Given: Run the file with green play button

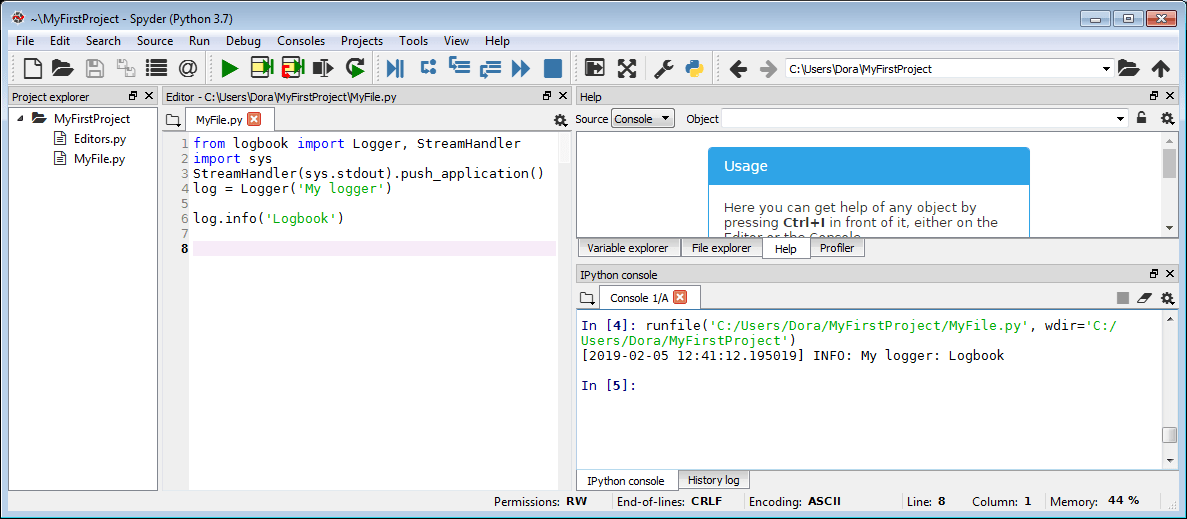Looking at the screenshot, I should (x=230, y=68).
